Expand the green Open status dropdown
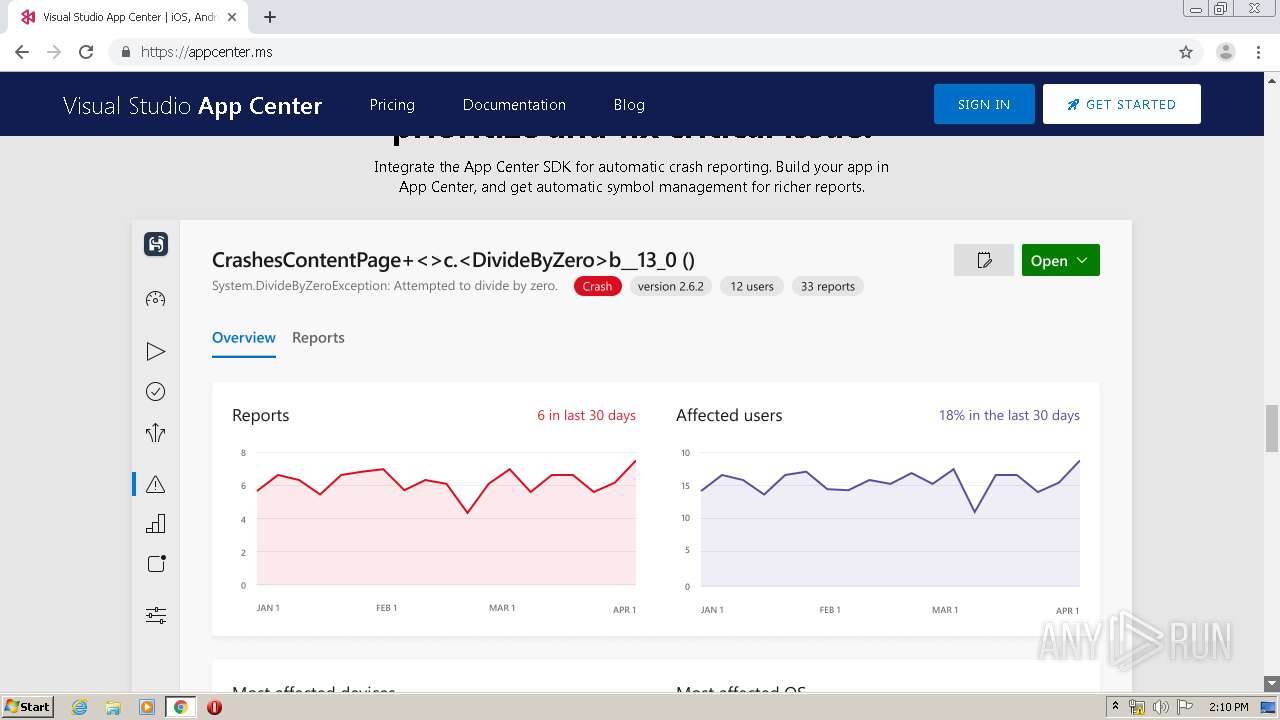Image resolution: width=1280 pixels, height=720 pixels. coord(1060,260)
